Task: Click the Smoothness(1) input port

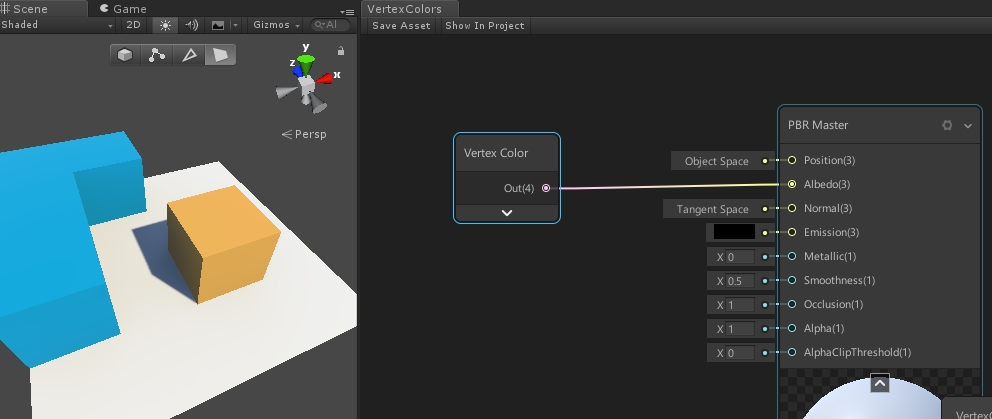Action: pyautogui.click(x=791, y=280)
